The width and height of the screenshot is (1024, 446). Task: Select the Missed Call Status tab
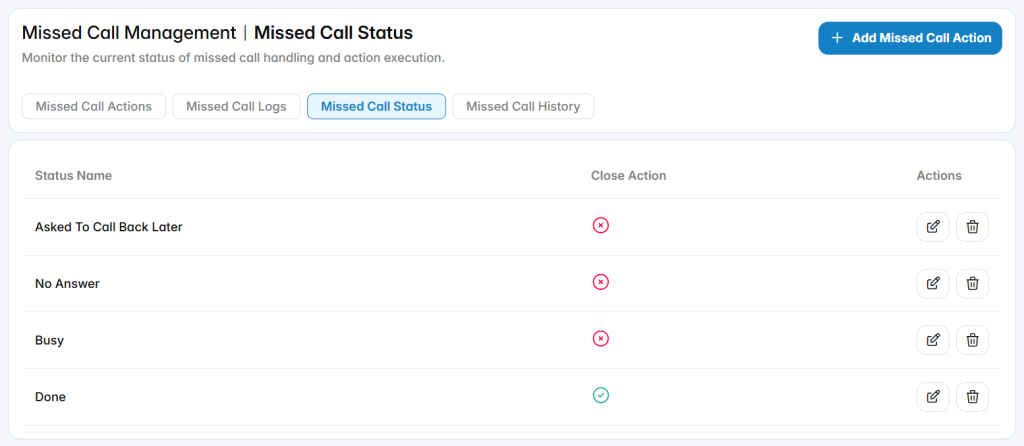coord(376,106)
